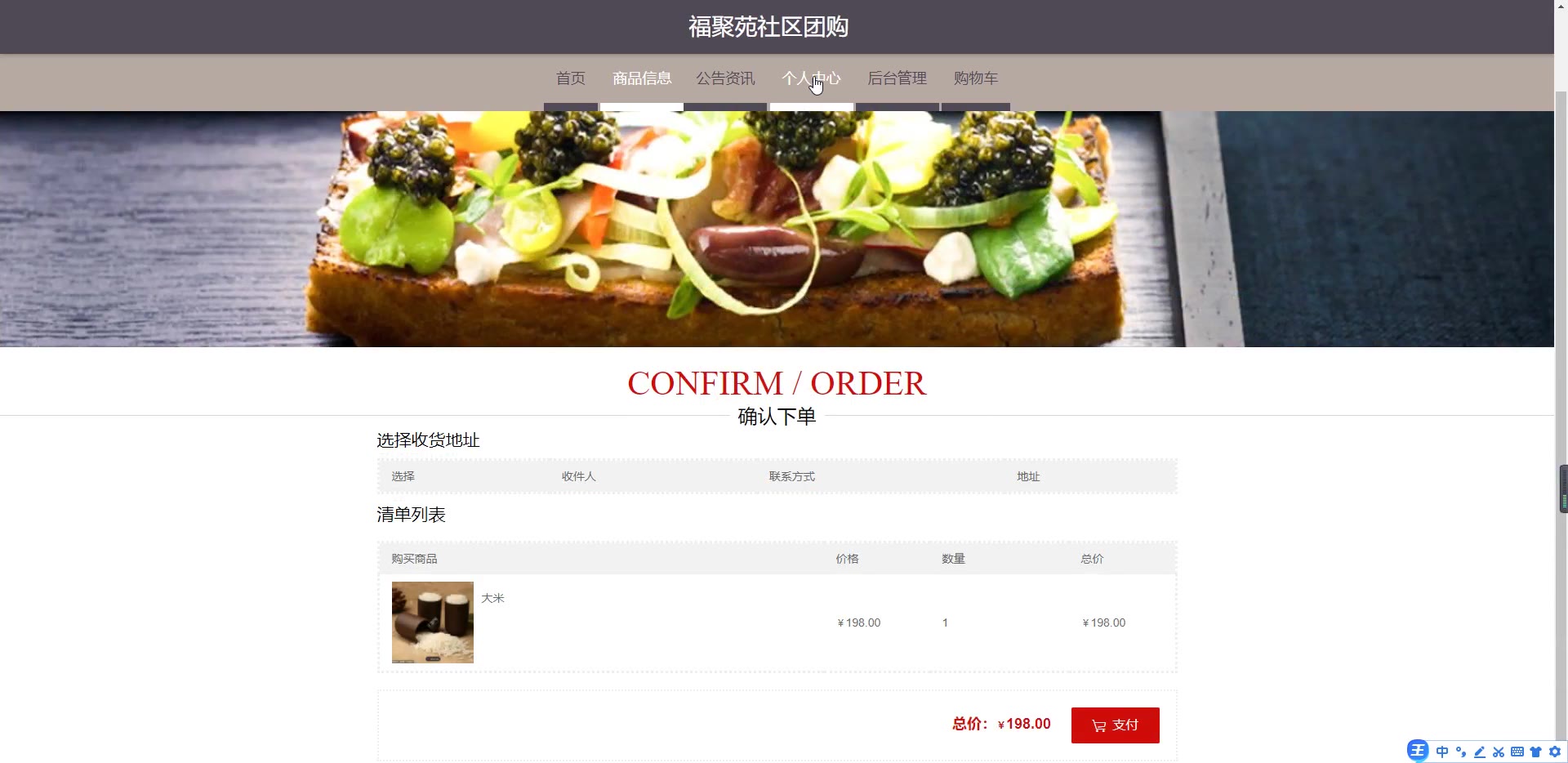Go to the 公告资讯 page
This screenshot has height=763, width=1568.
tap(725, 78)
